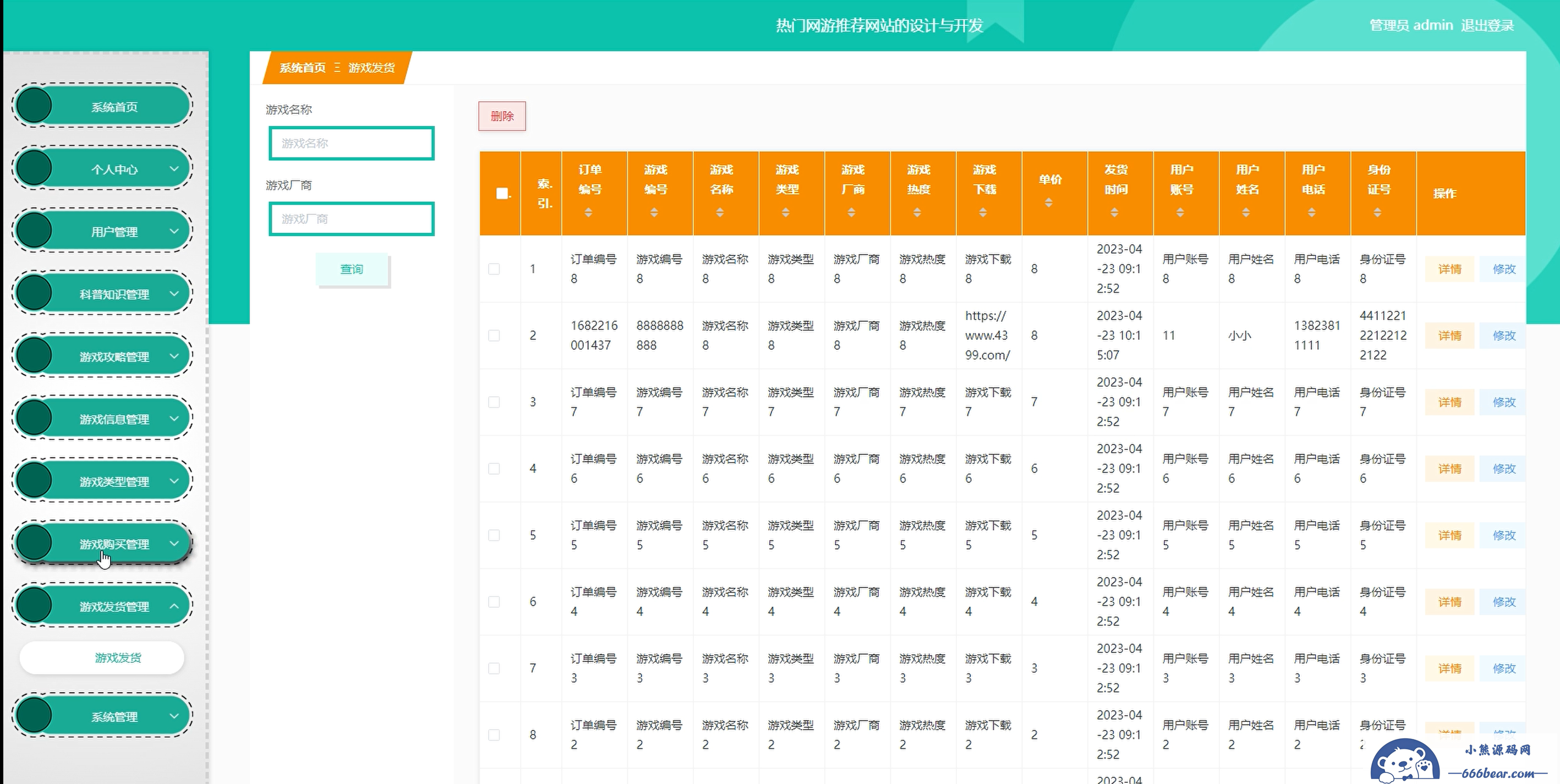
Task: Click sort arrows under 身份证号 header
Action: [1377, 212]
